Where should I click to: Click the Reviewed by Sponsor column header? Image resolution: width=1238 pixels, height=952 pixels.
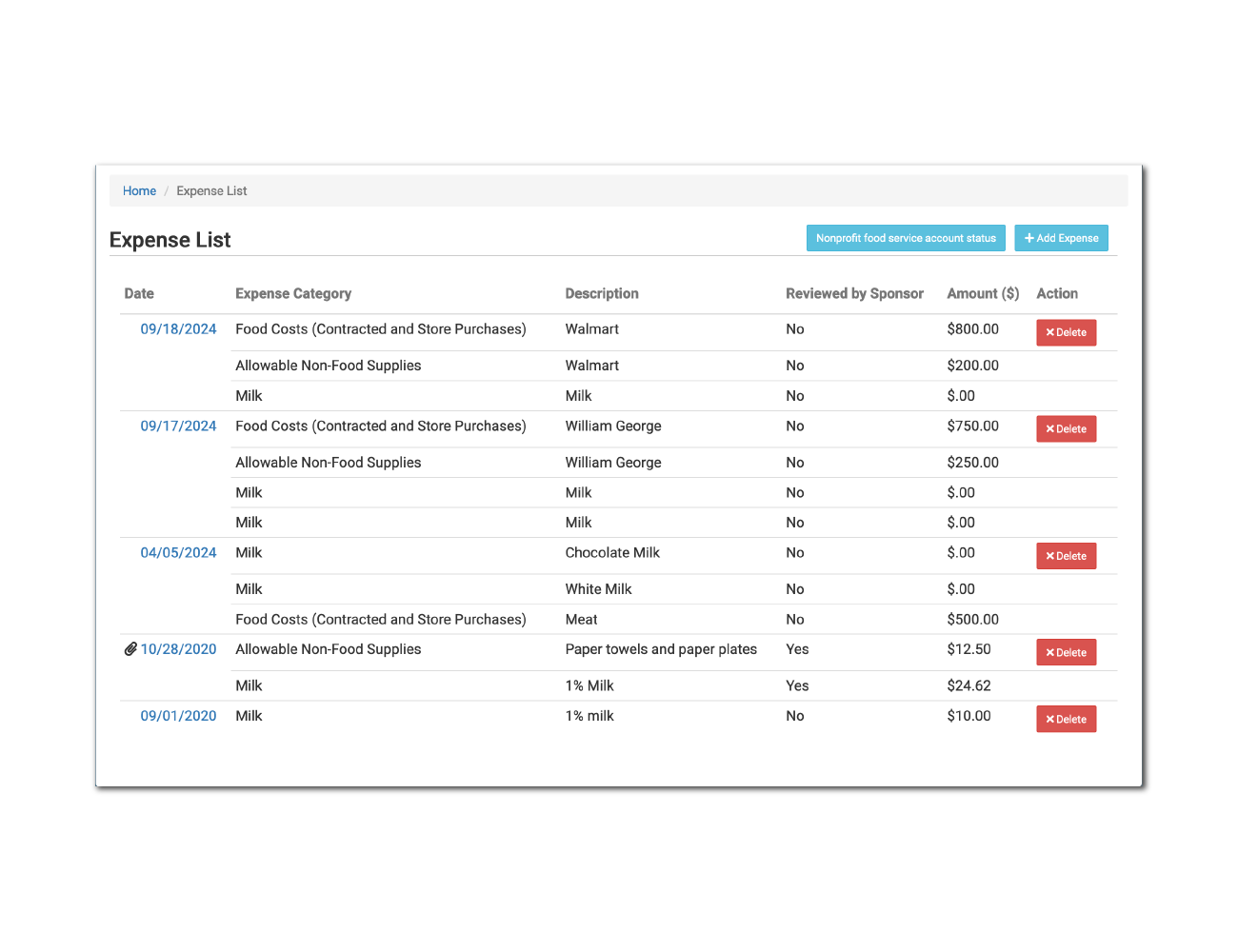854,294
